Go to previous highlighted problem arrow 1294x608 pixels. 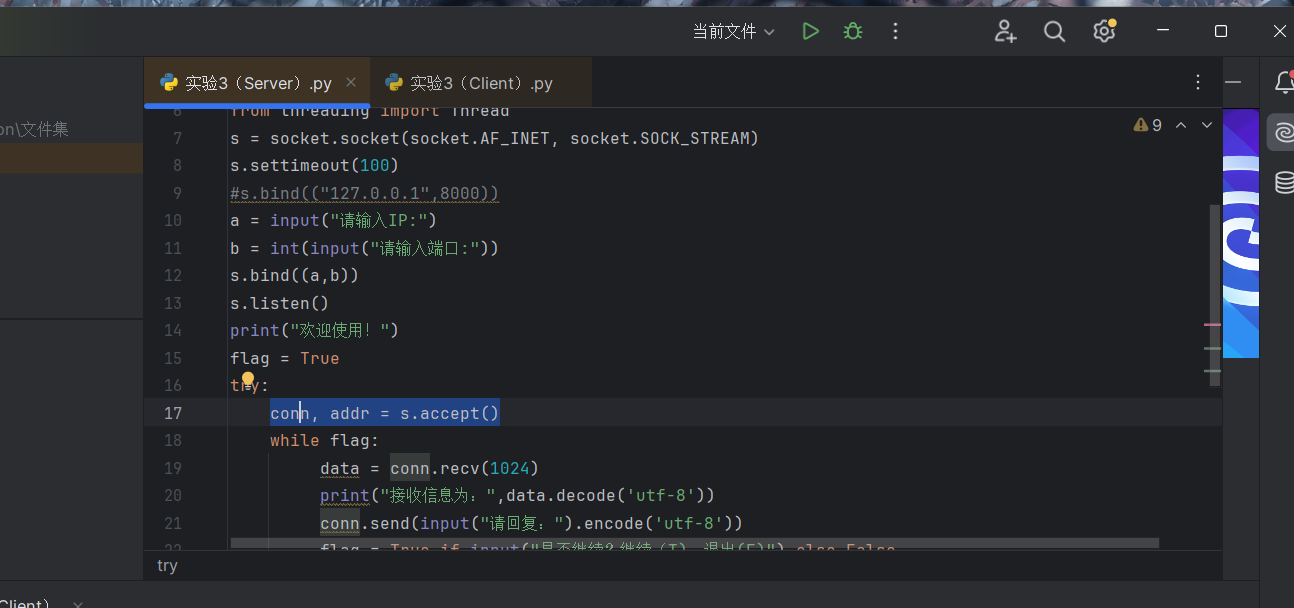point(1181,125)
